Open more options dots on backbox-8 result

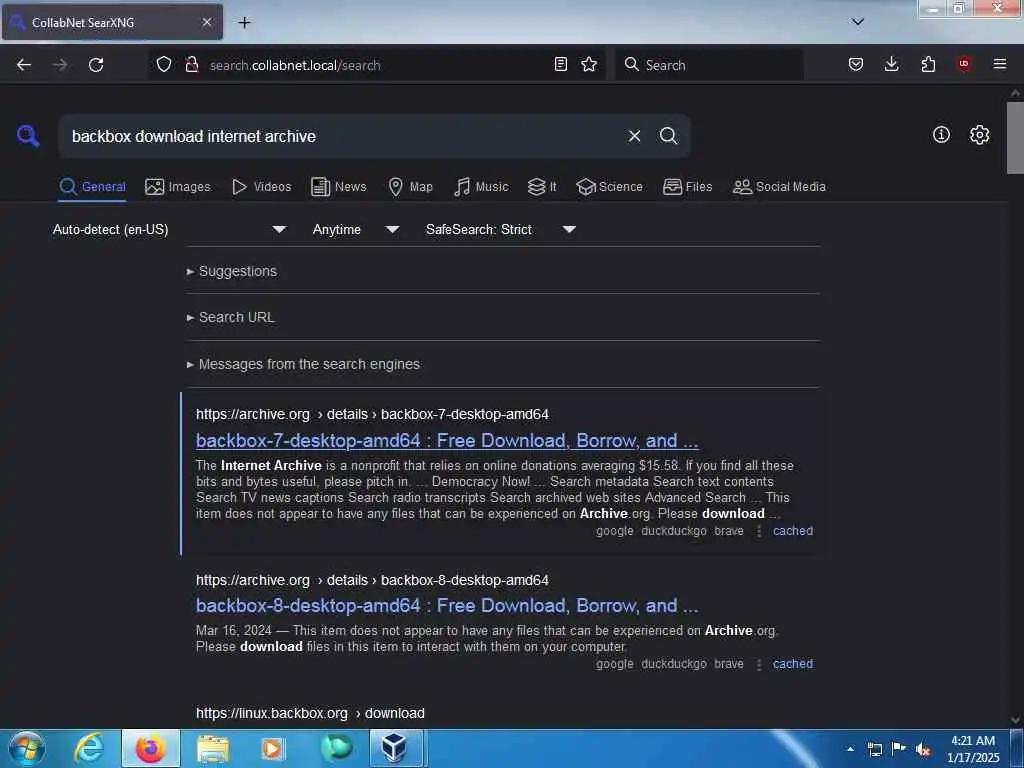pos(759,665)
